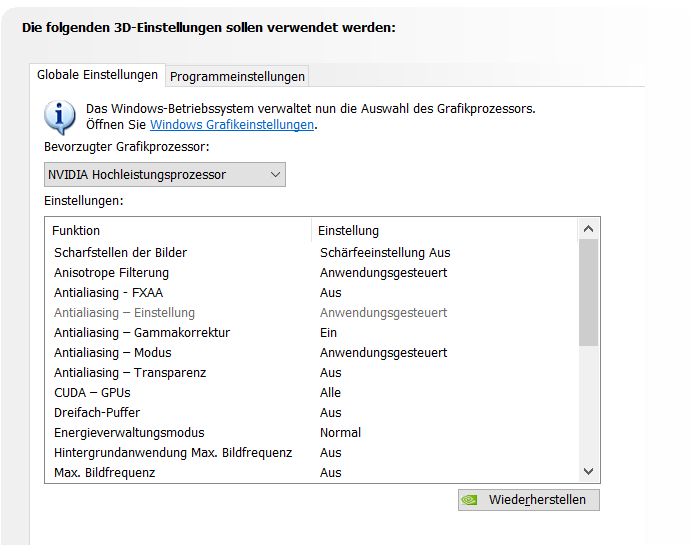697x545 pixels.
Task: Click the Normal value for Energieverwaltungsmodus
Action: click(340, 433)
